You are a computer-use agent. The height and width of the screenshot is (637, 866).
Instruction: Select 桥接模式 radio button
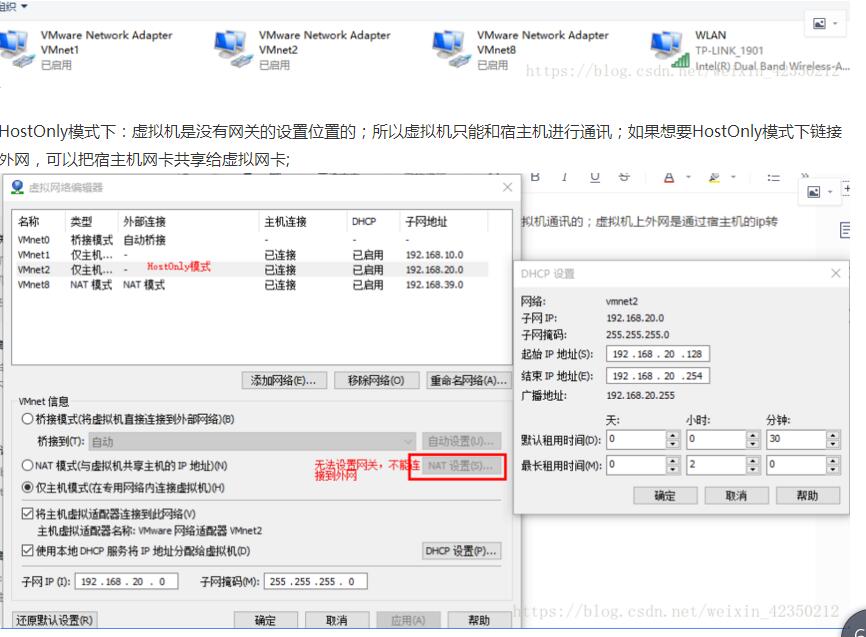click(x=27, y=419)
